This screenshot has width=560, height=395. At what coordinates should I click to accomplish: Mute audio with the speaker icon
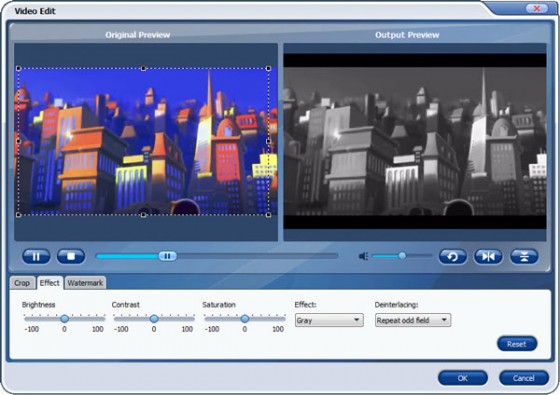[363, 256]
